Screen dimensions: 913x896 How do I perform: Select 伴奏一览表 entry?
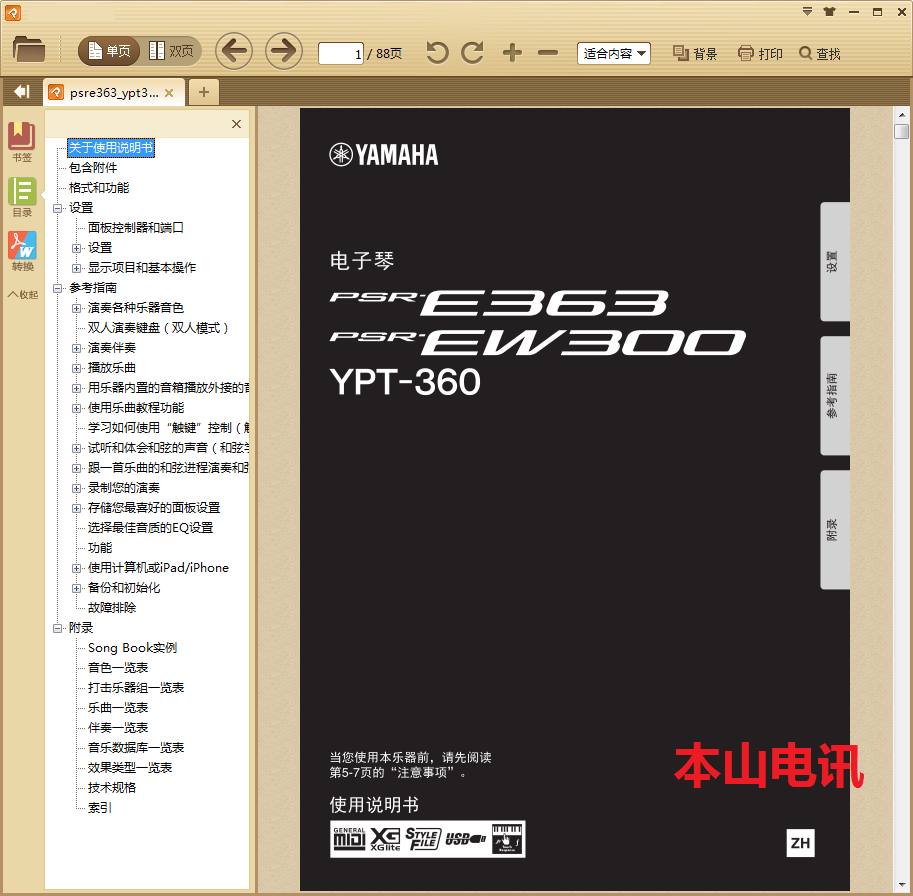click(118, 728)
